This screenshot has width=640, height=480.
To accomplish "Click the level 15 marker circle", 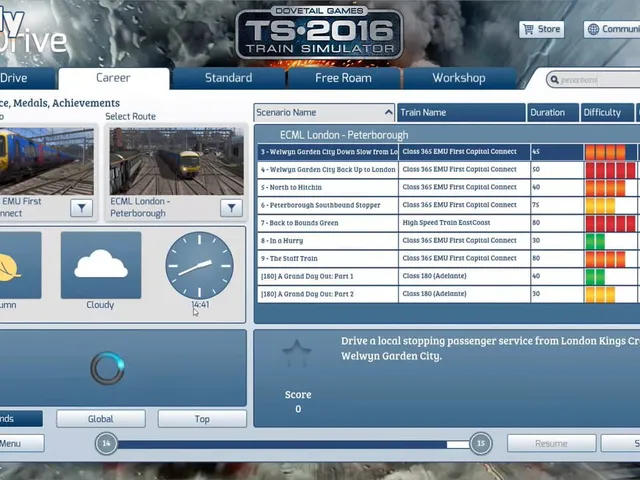I will tap(481, 444).
